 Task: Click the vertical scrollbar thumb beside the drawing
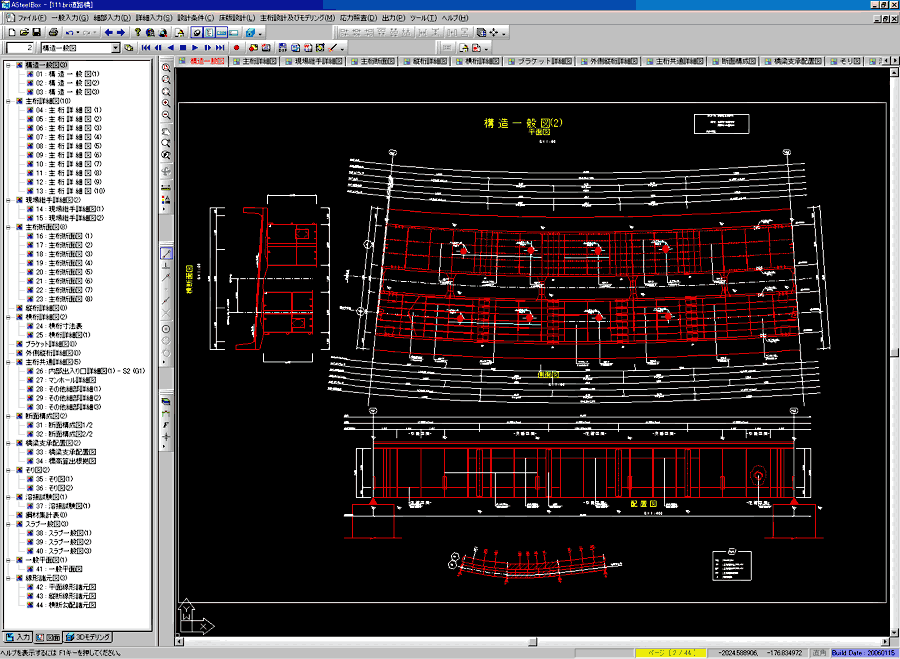coord(895,351)
